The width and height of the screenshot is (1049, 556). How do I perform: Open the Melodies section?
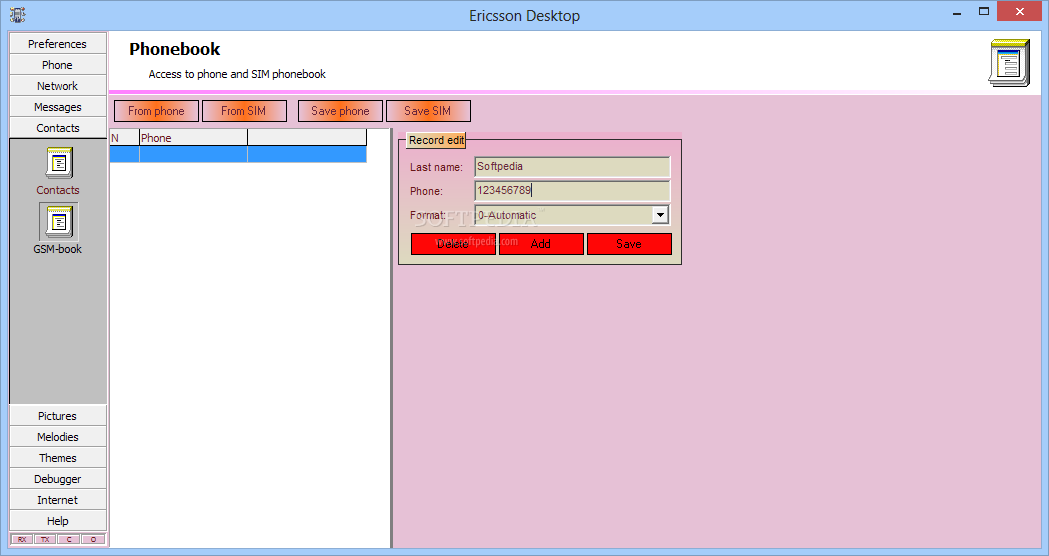(x=58, y=437)
